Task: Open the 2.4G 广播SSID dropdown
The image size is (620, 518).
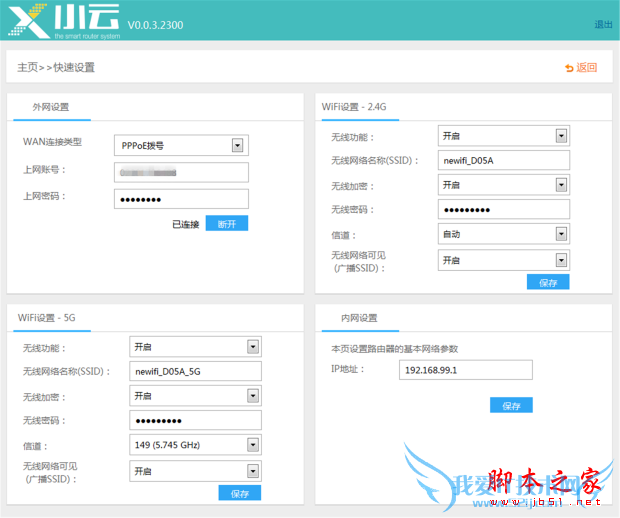Action: (504, 260)
